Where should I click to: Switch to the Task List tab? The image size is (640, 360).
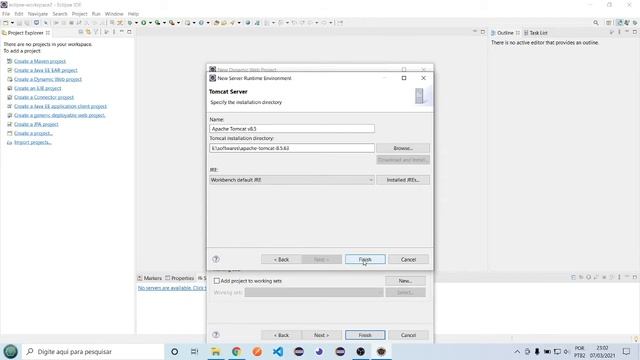(x=536, y=33)
